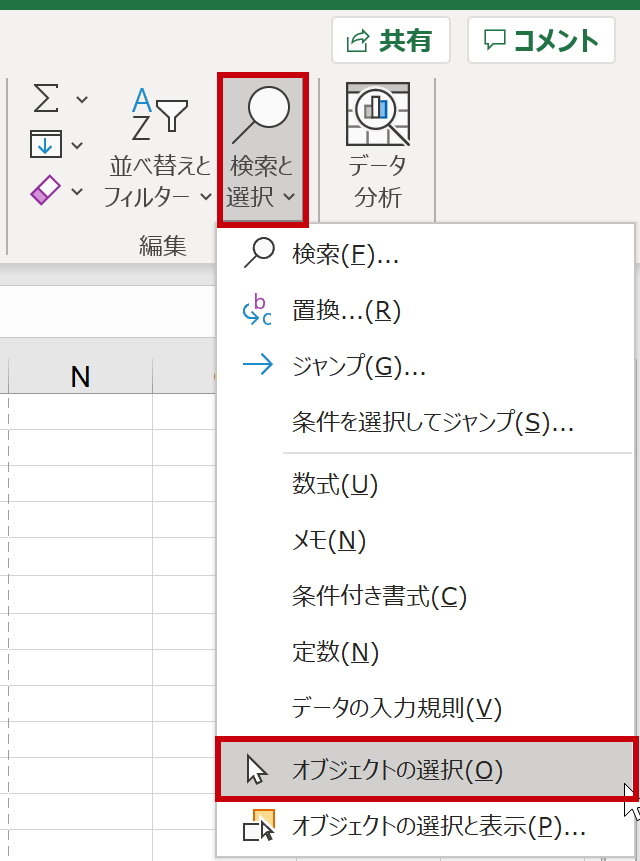
Task: Expand the AutoSum dropdown arrow
Action: [x=82, y=100]
